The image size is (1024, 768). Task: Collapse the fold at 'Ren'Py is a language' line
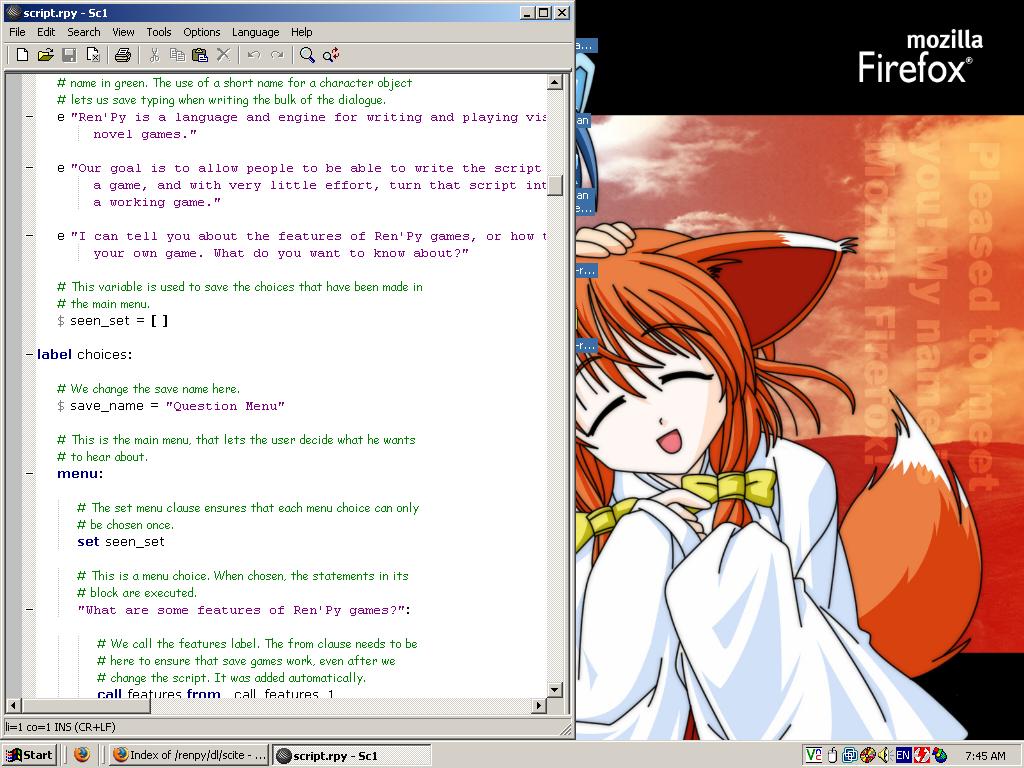point(29,117)
